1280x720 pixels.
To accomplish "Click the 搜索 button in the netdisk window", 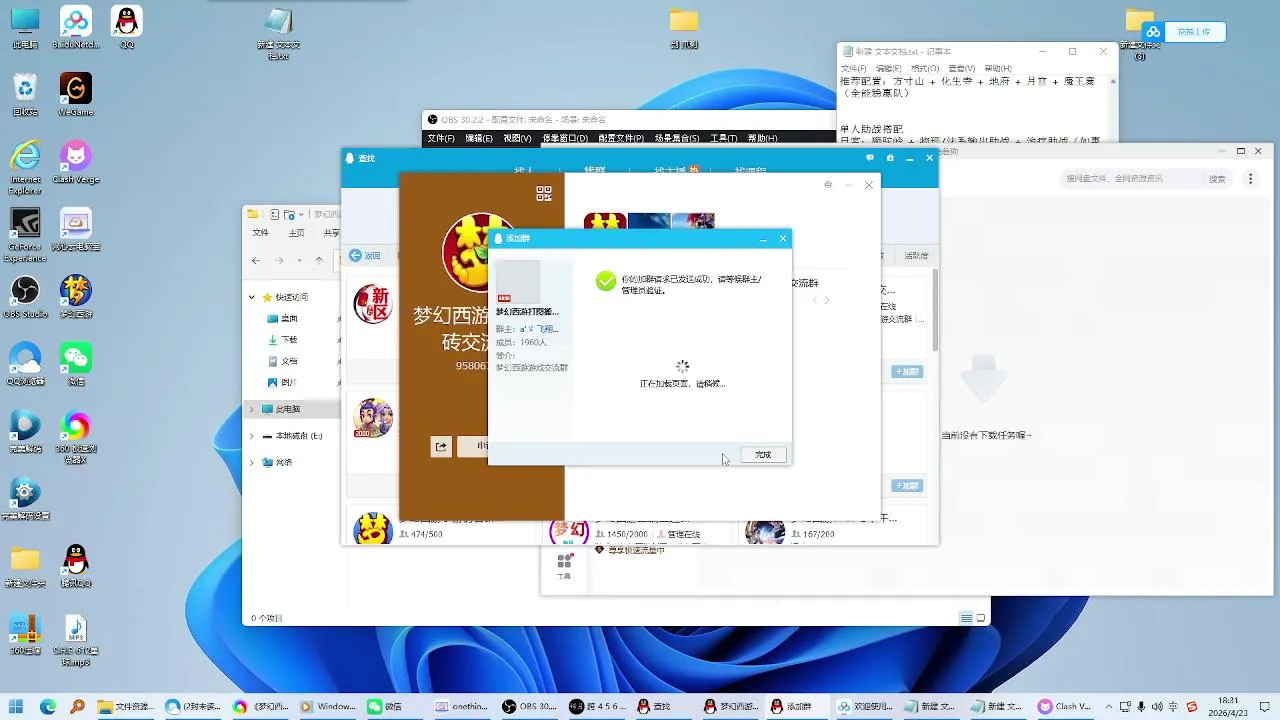I will tap(1217, 179).
